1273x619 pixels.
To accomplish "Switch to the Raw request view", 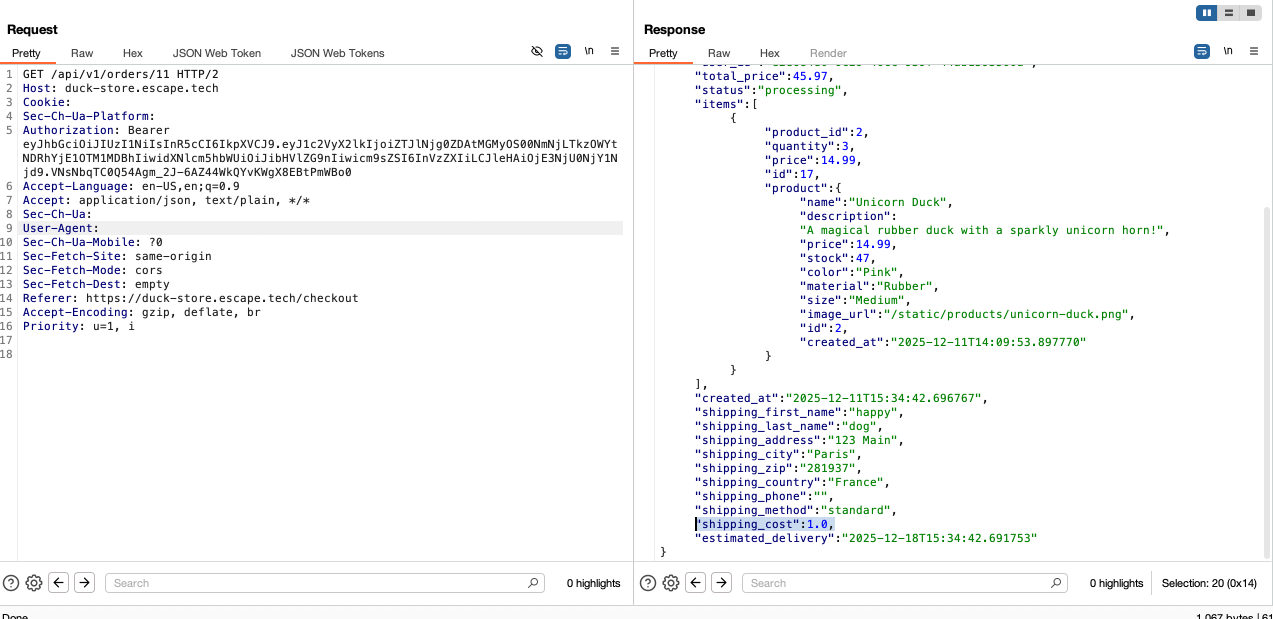I will tap(81, 53).
